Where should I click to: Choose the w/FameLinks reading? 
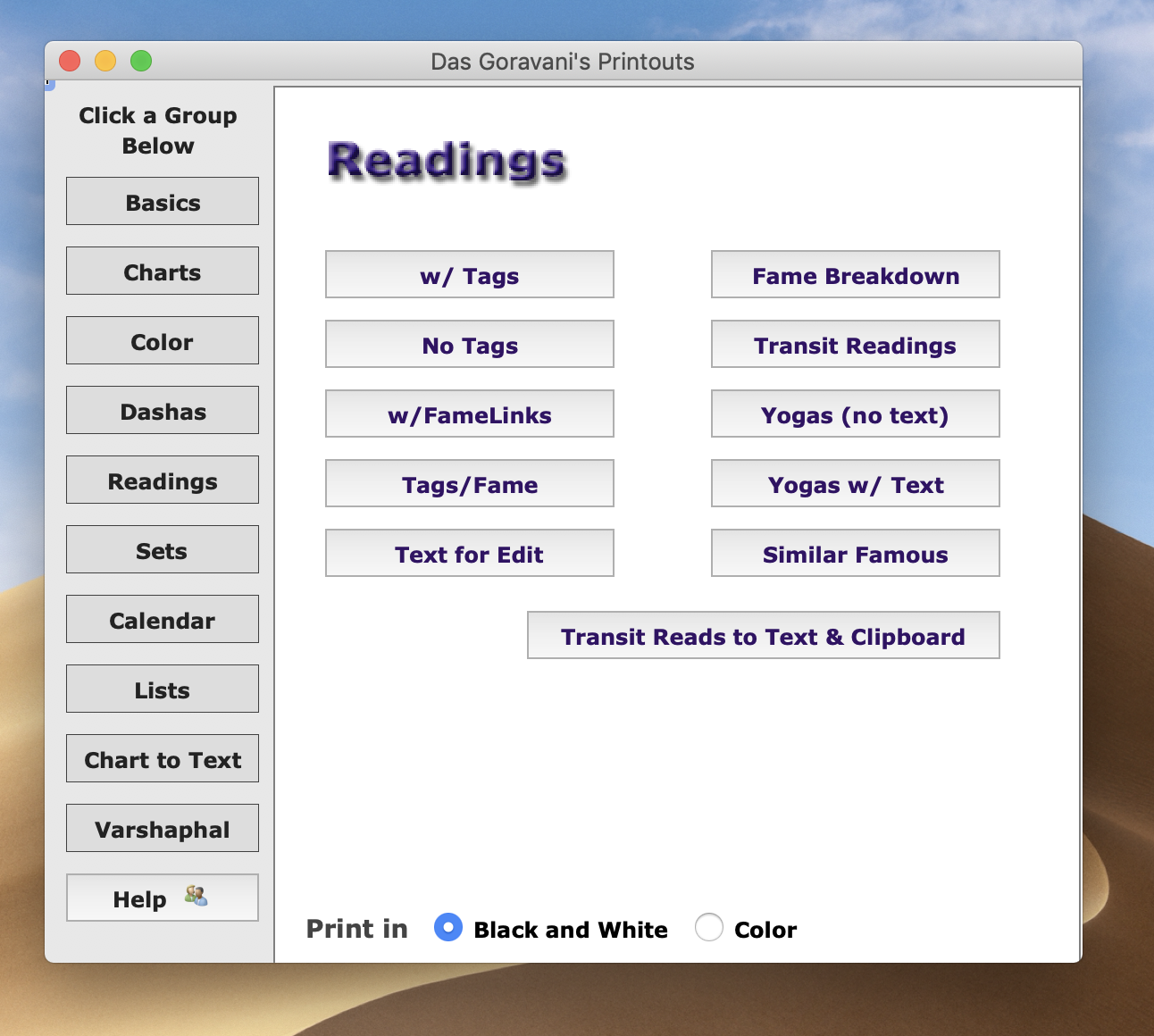469,414
